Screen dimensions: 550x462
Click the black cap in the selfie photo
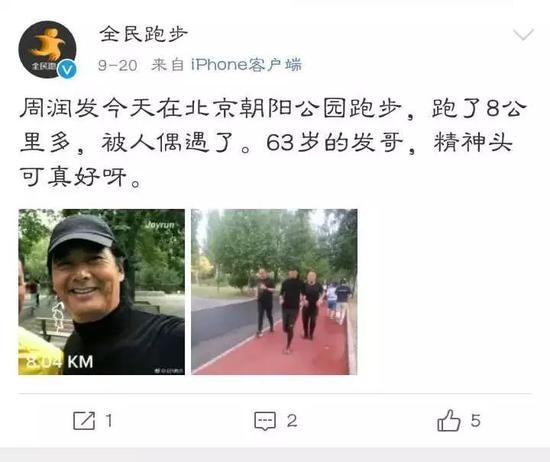pyautogui.click(x=81, y=233)
